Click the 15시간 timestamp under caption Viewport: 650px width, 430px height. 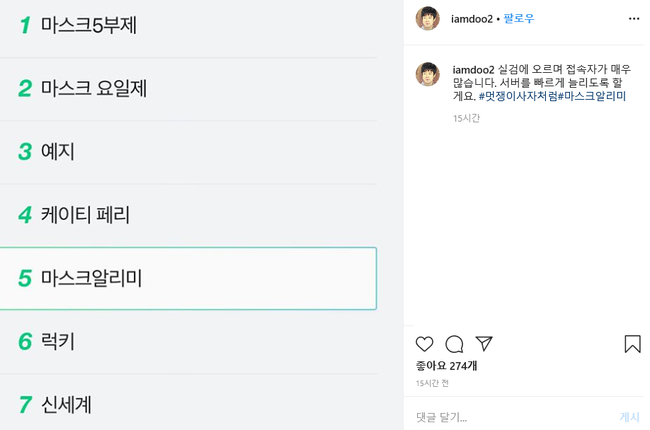coord(466,118)
